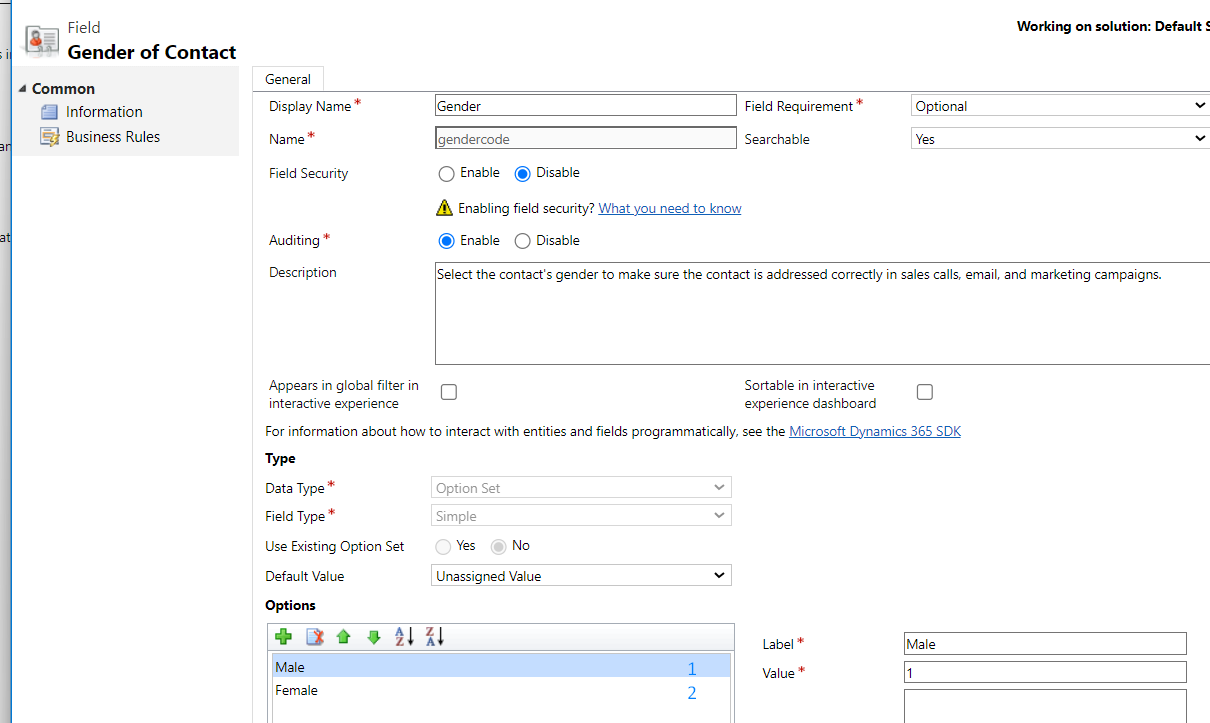Move the Male option up
This screenshot has width=1210, height=723.
click(x=343, y=636)
